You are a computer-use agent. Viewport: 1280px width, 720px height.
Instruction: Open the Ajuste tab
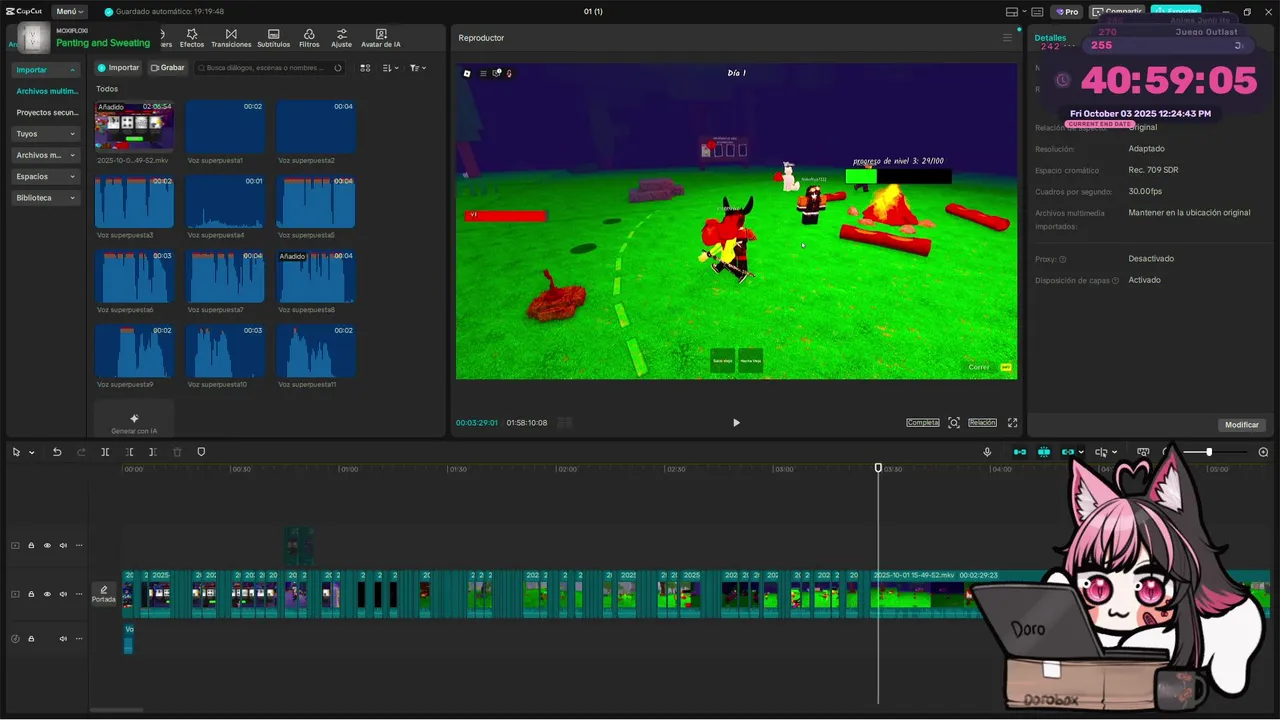pos(342,38)
